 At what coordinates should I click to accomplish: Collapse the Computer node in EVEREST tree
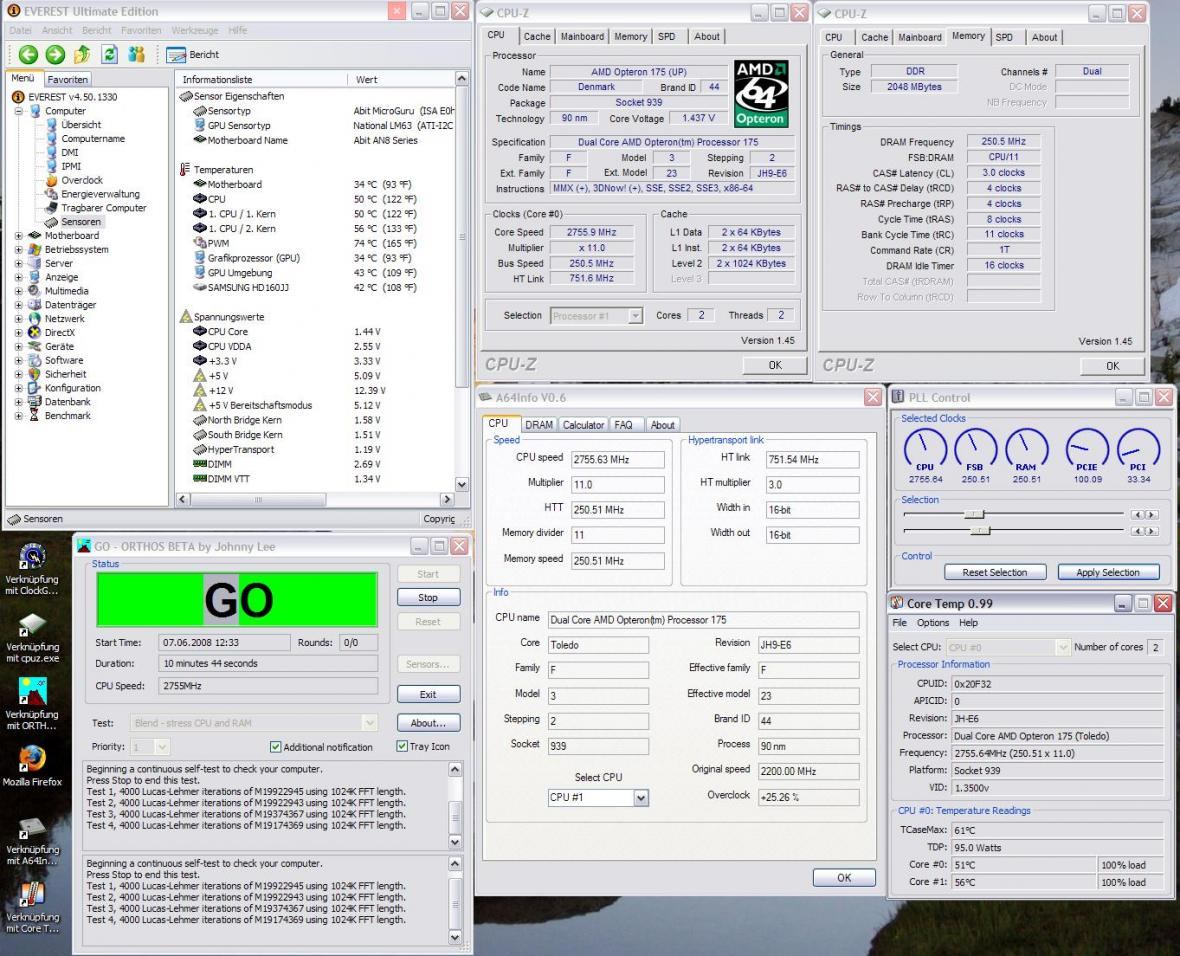(x=19, y=111)
